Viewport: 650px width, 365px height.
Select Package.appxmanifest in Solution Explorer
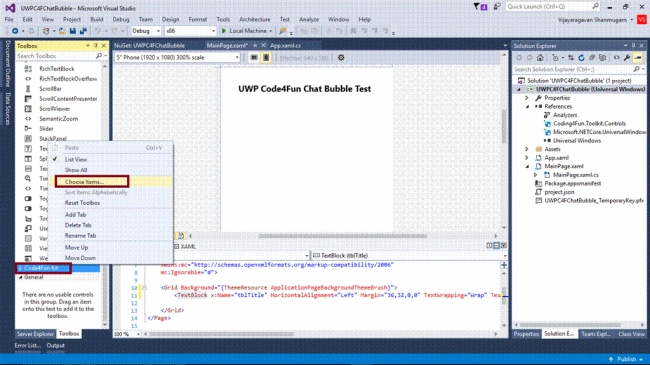pyautogui.click(x=572, y=184)
